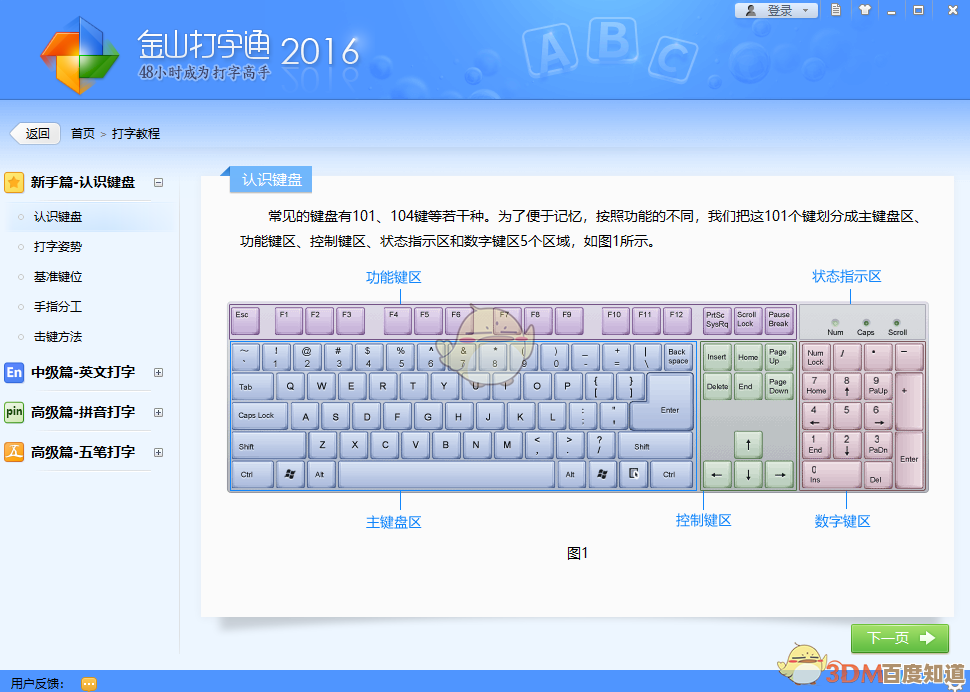Screen dimensions: 970x692
Task: Collapse the 新手篇-认识键盘 section
Action: tap(157, 182)
